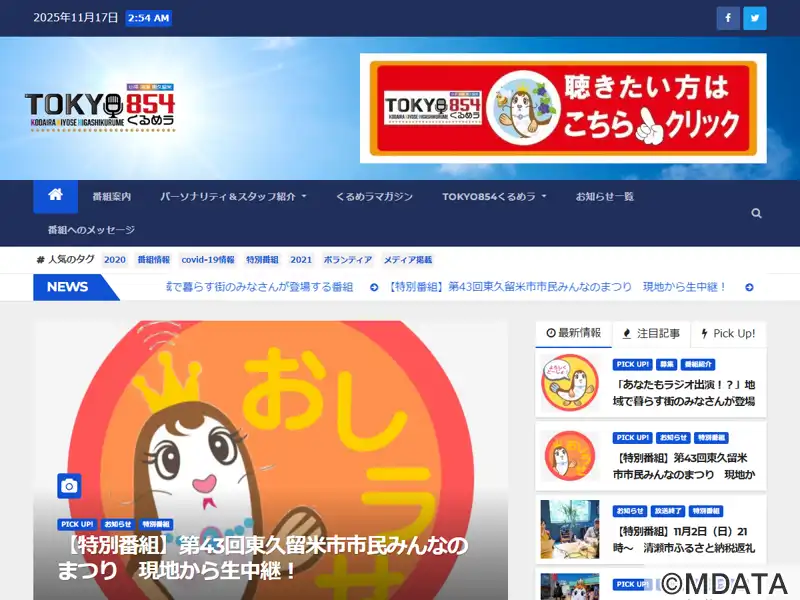This screenshot has width=800, height=600.
Task: Select the メディア掲載 popular tag
Action: [408, 260]
